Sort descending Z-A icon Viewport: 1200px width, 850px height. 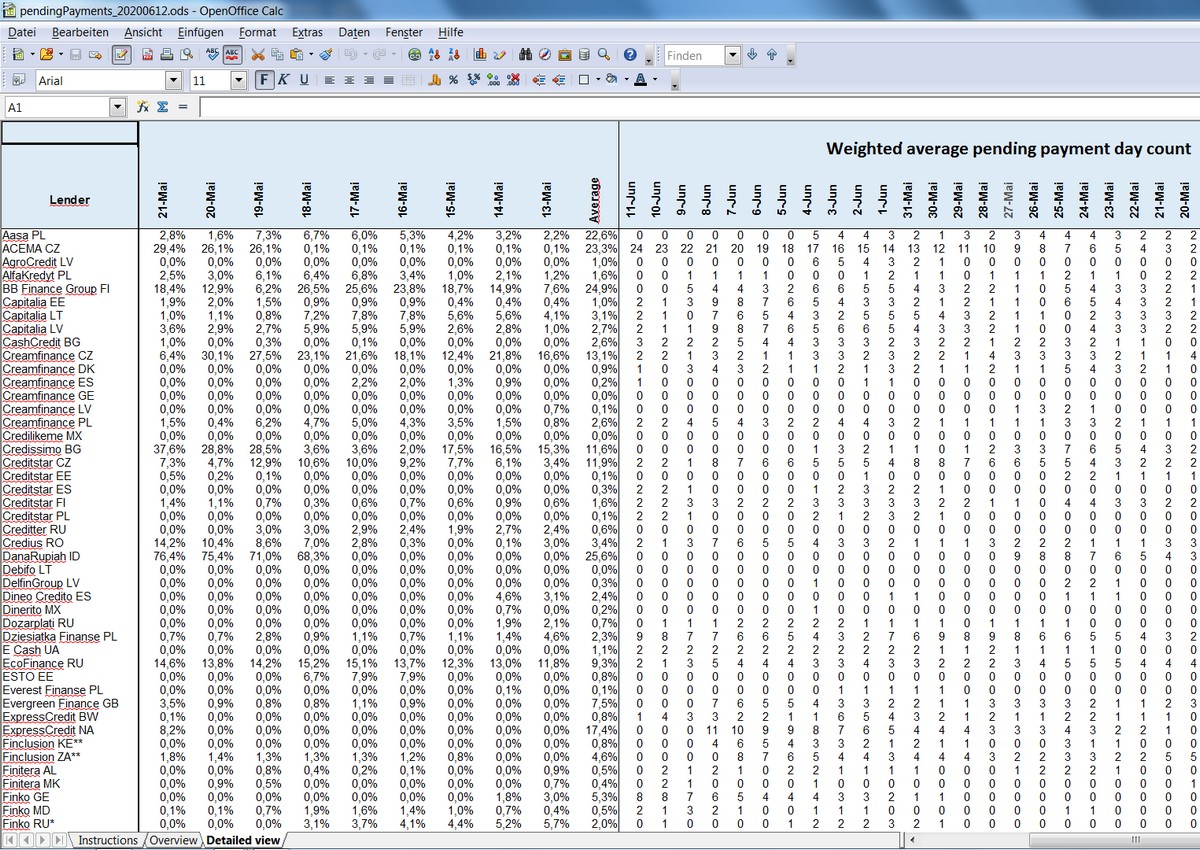454,55
